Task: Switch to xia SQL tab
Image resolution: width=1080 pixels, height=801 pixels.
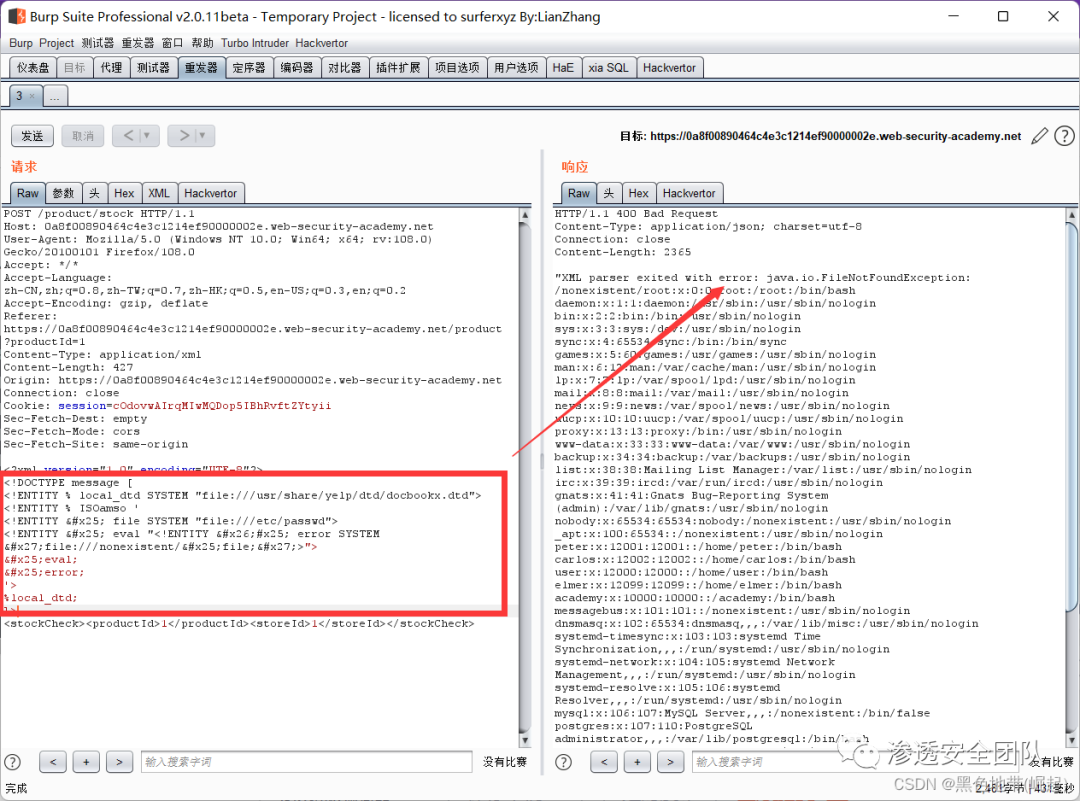Action: 608,67
